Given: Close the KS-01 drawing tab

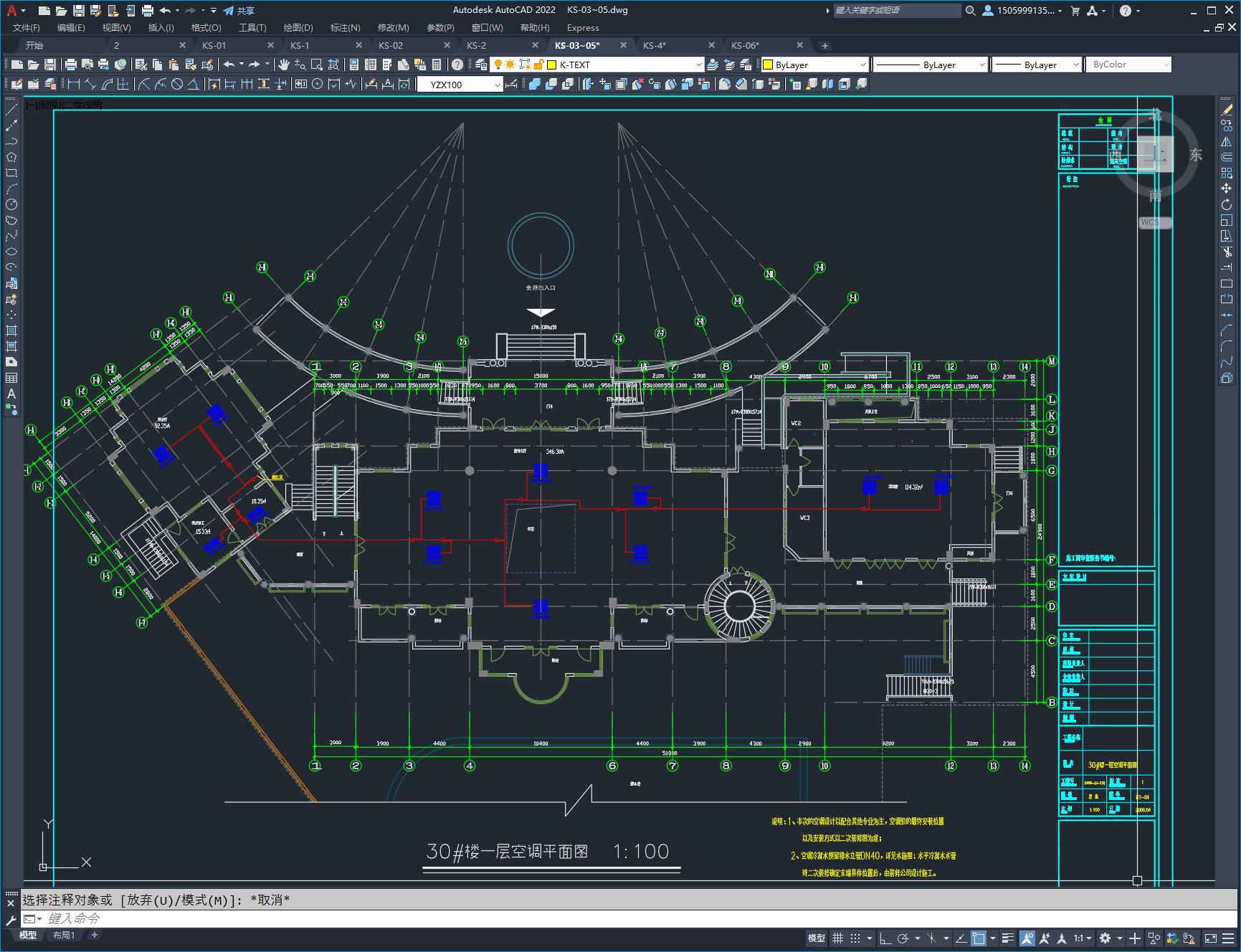Looking at the screenshot, I should tap(271, 45).
